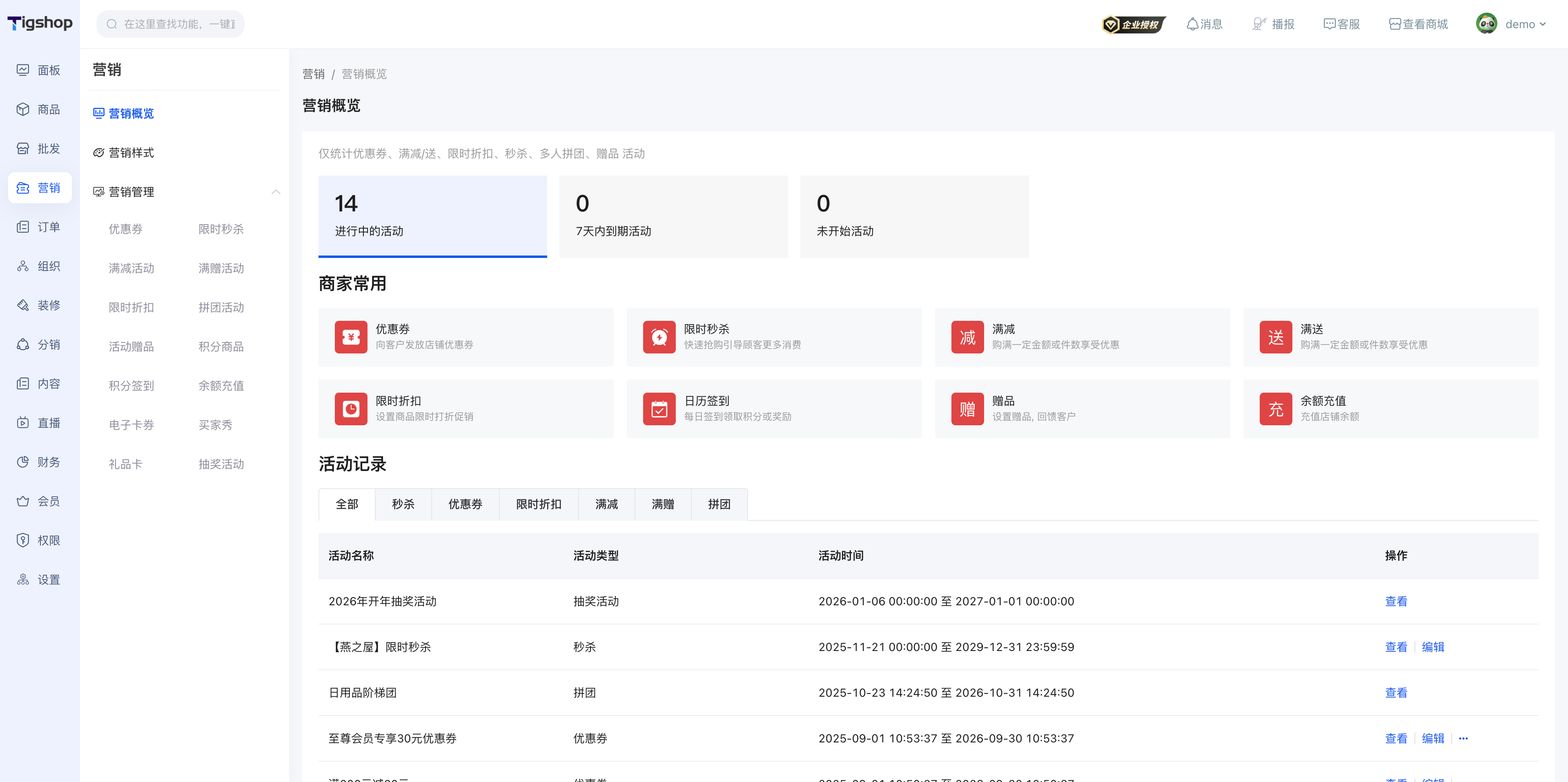This screenshot has height=782, width=1568.
Task: Switch to the 全部 activity tab
Action: pyautogui.click(x=347, y=504)
